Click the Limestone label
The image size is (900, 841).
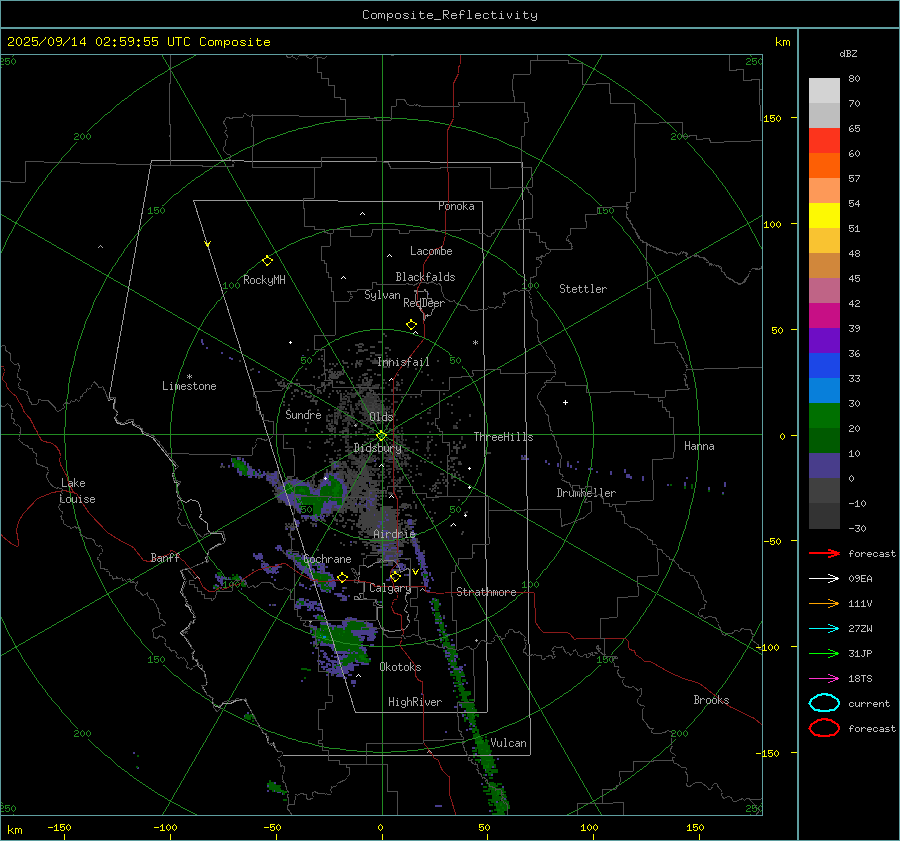(189, 386)
